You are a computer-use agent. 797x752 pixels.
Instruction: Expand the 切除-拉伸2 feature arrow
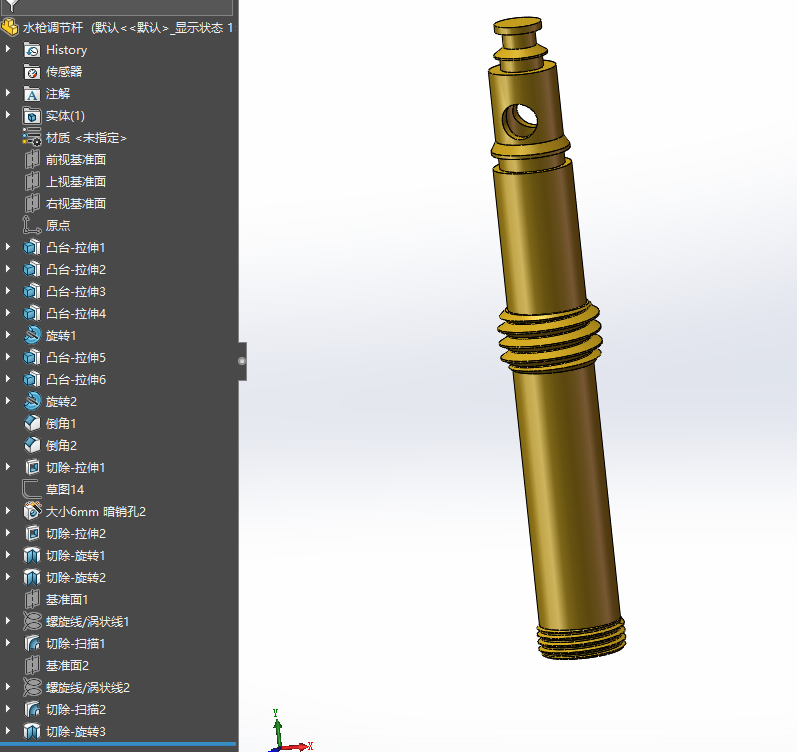(x=8, y=533)
